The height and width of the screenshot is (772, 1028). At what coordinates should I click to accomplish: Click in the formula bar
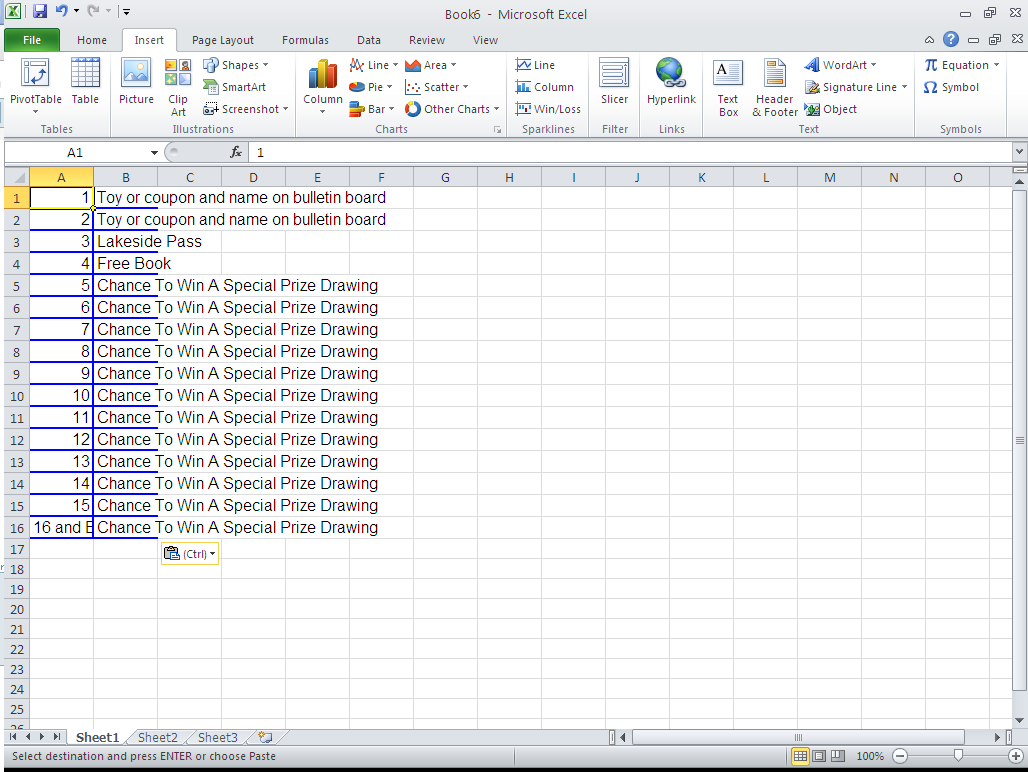pyautogui.click(x=629, y=153)
